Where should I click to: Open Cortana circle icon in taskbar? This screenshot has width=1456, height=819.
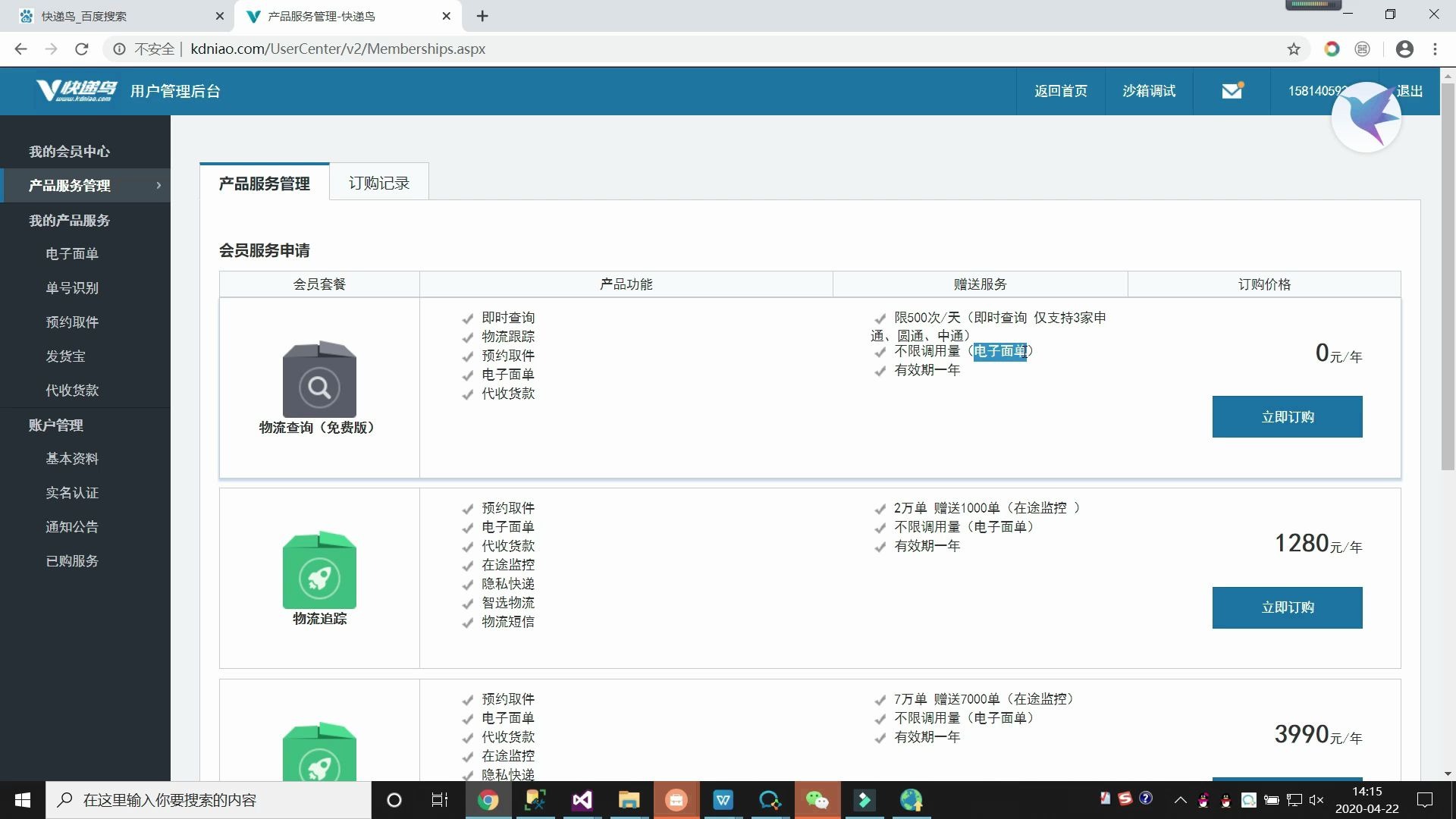point(394,800)
